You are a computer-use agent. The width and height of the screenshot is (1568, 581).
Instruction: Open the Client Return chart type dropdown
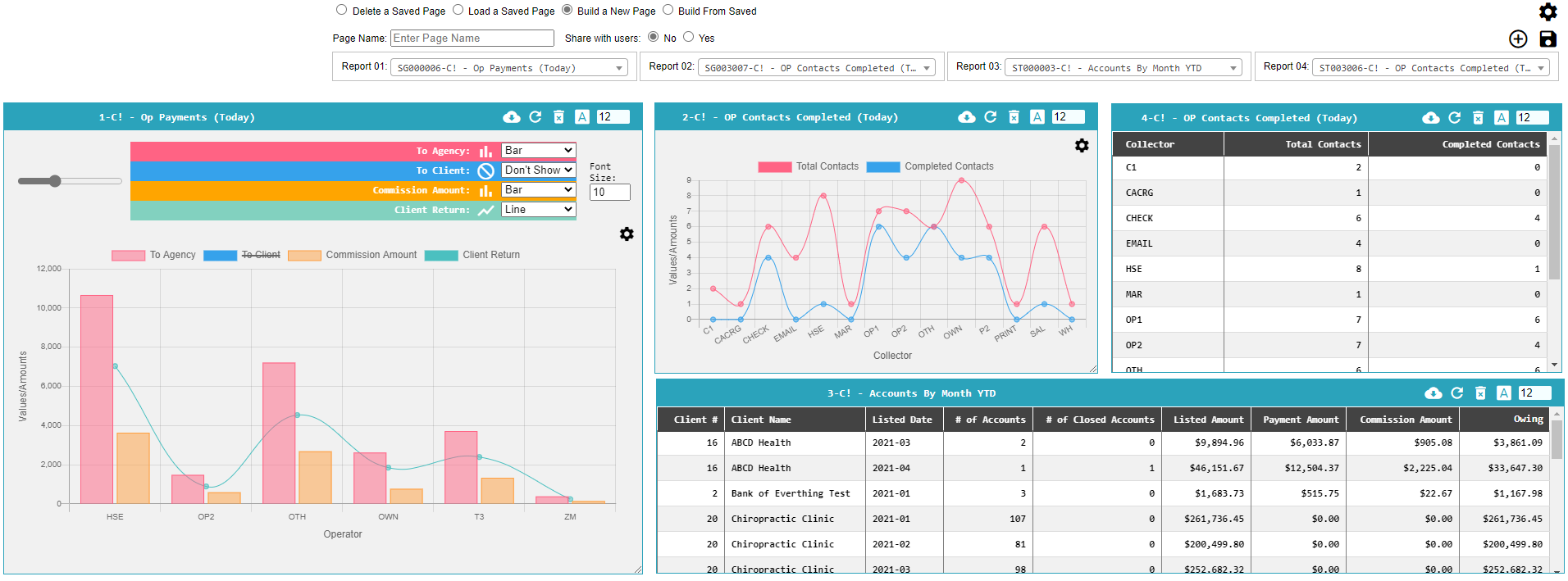pos(539,210)
